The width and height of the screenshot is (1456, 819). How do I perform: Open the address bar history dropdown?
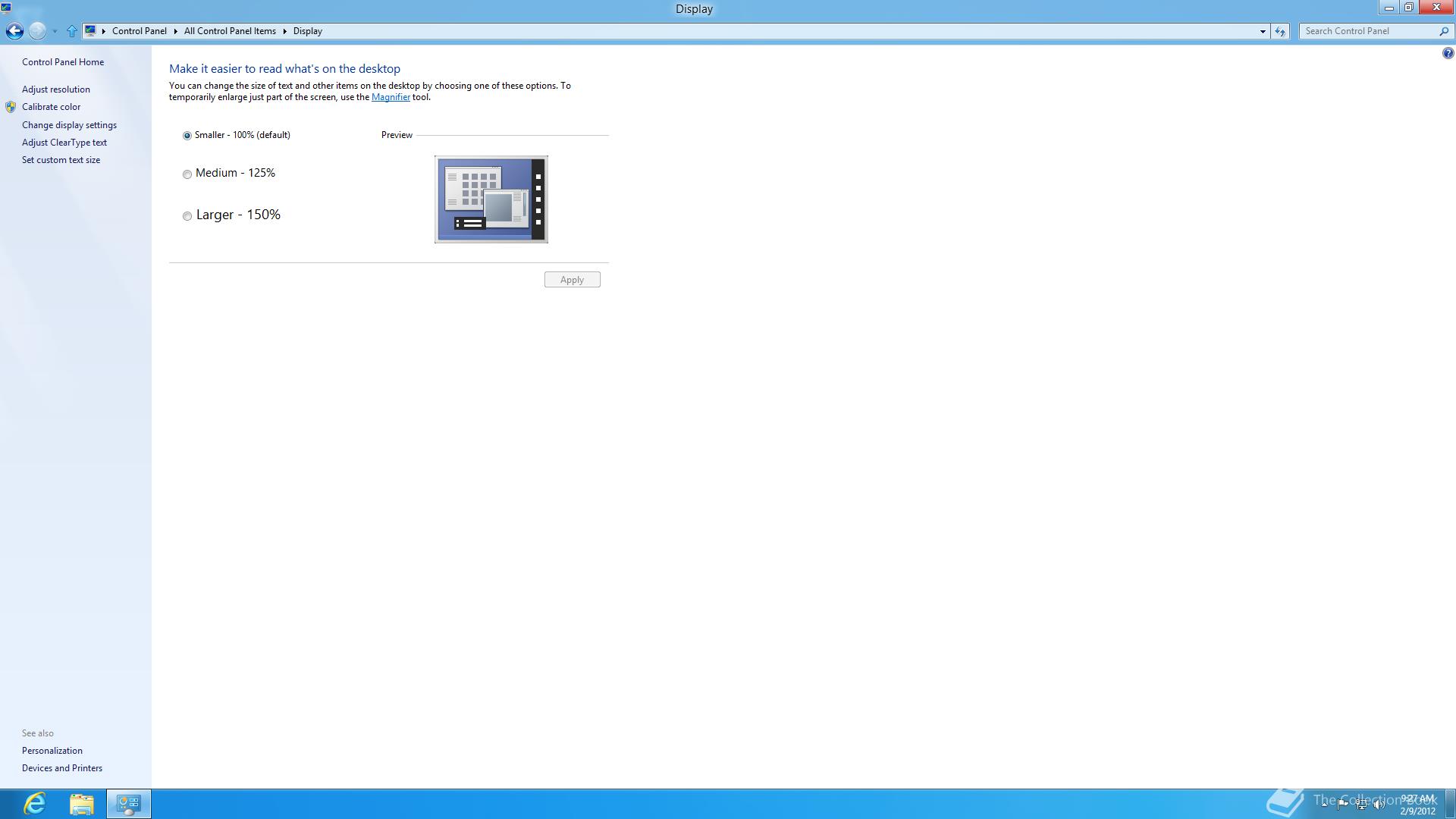click(1263, 31)
